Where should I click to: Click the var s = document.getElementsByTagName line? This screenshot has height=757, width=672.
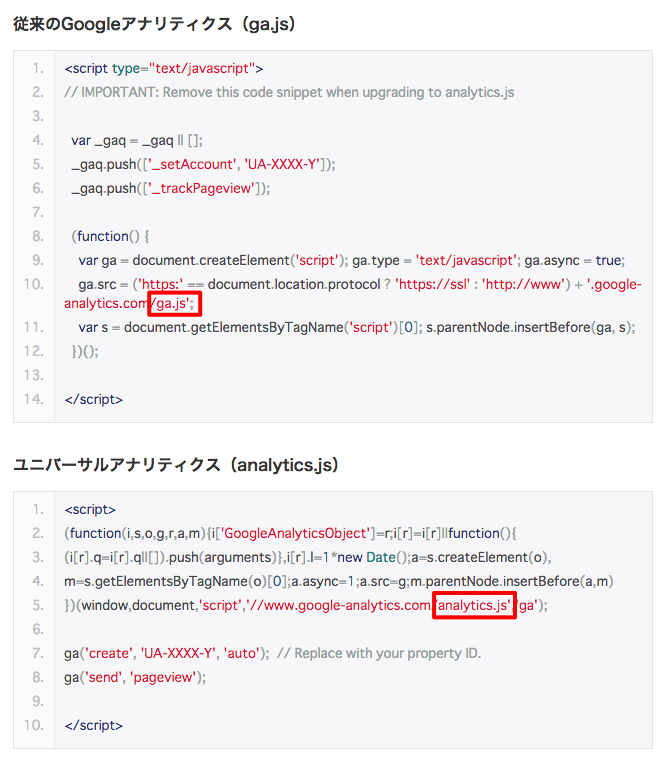point(357,327)
